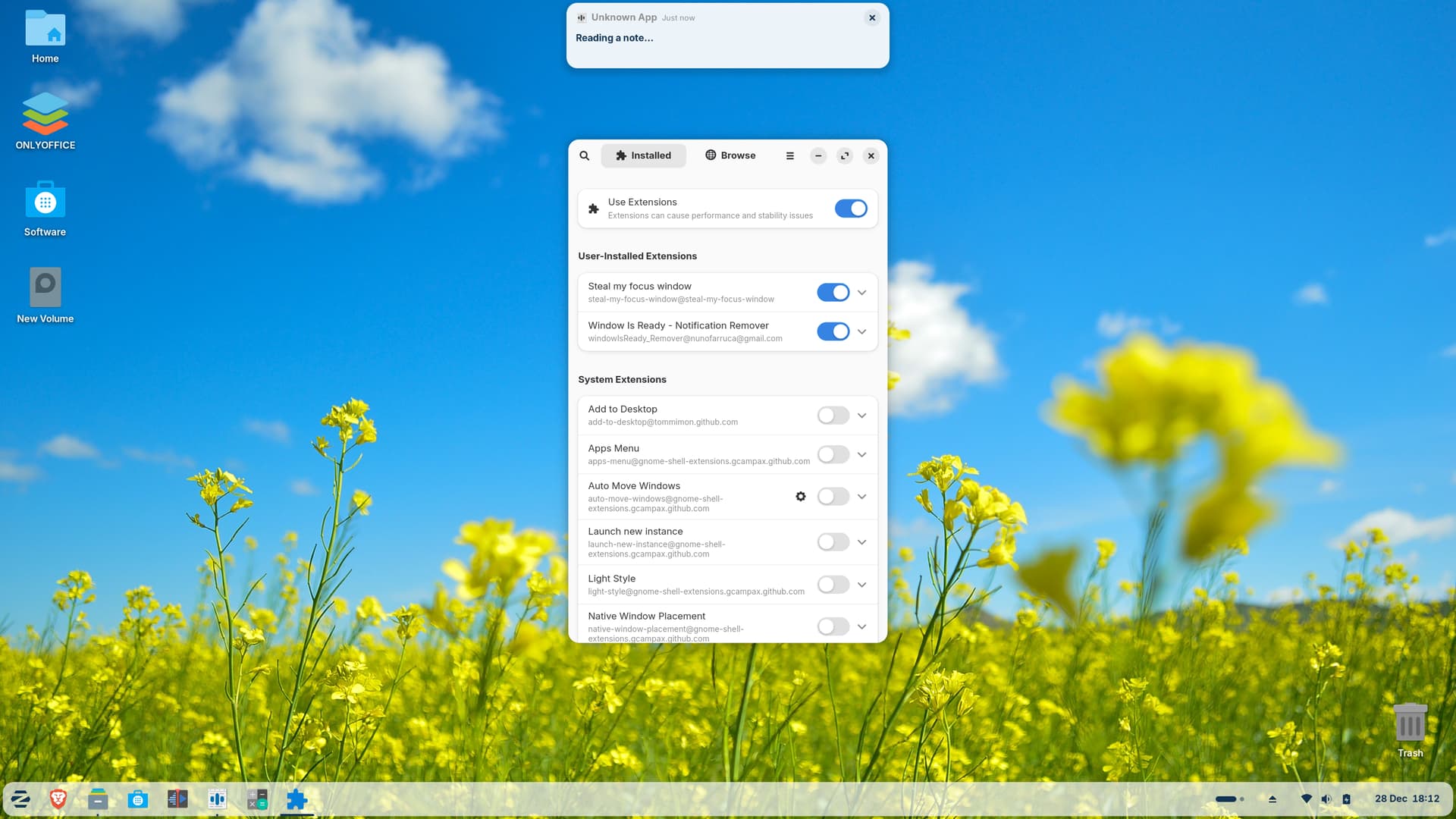Open Auto Move Windows settings gear

click(x=800, y=496)
